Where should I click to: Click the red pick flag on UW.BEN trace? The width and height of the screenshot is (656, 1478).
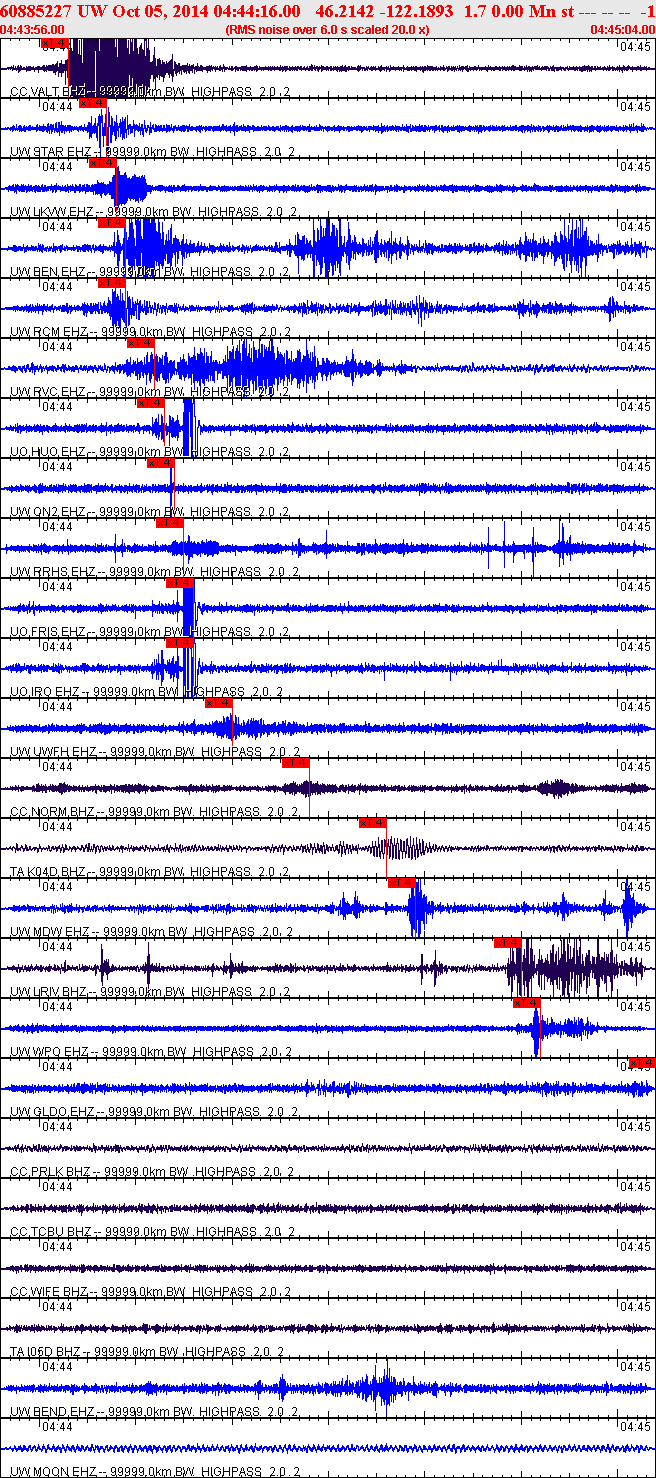pyautogui.click(x=112, y=223)
